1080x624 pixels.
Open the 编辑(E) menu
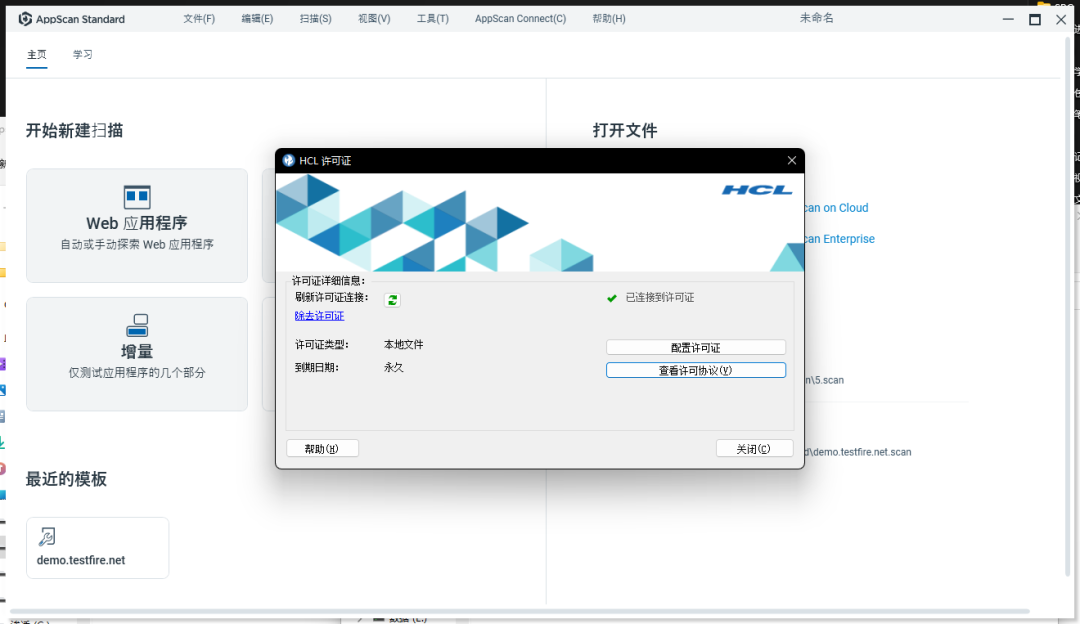(x=257, y=19)
